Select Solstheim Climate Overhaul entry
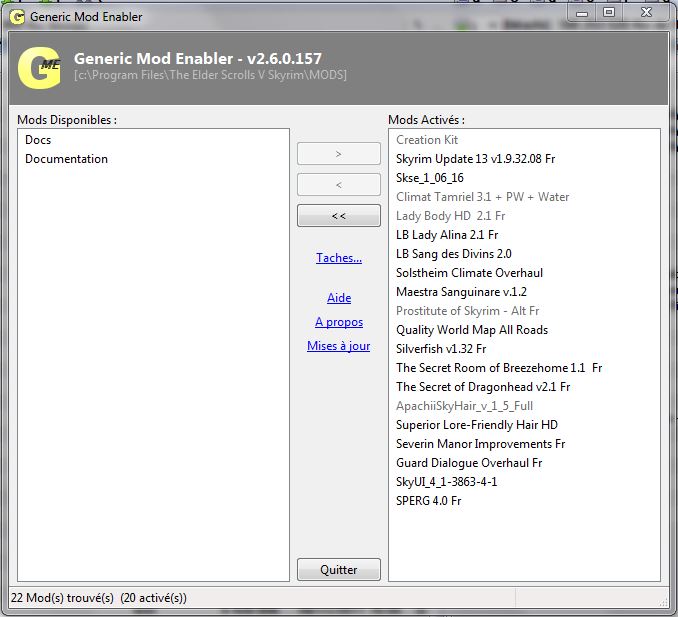 (x=469, y=273)
